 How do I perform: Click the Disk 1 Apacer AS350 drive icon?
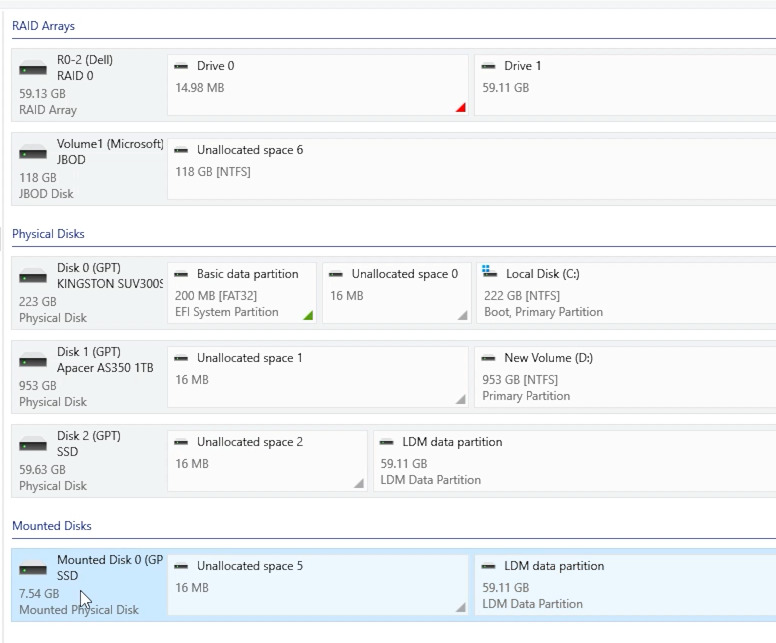pos(33,361)
